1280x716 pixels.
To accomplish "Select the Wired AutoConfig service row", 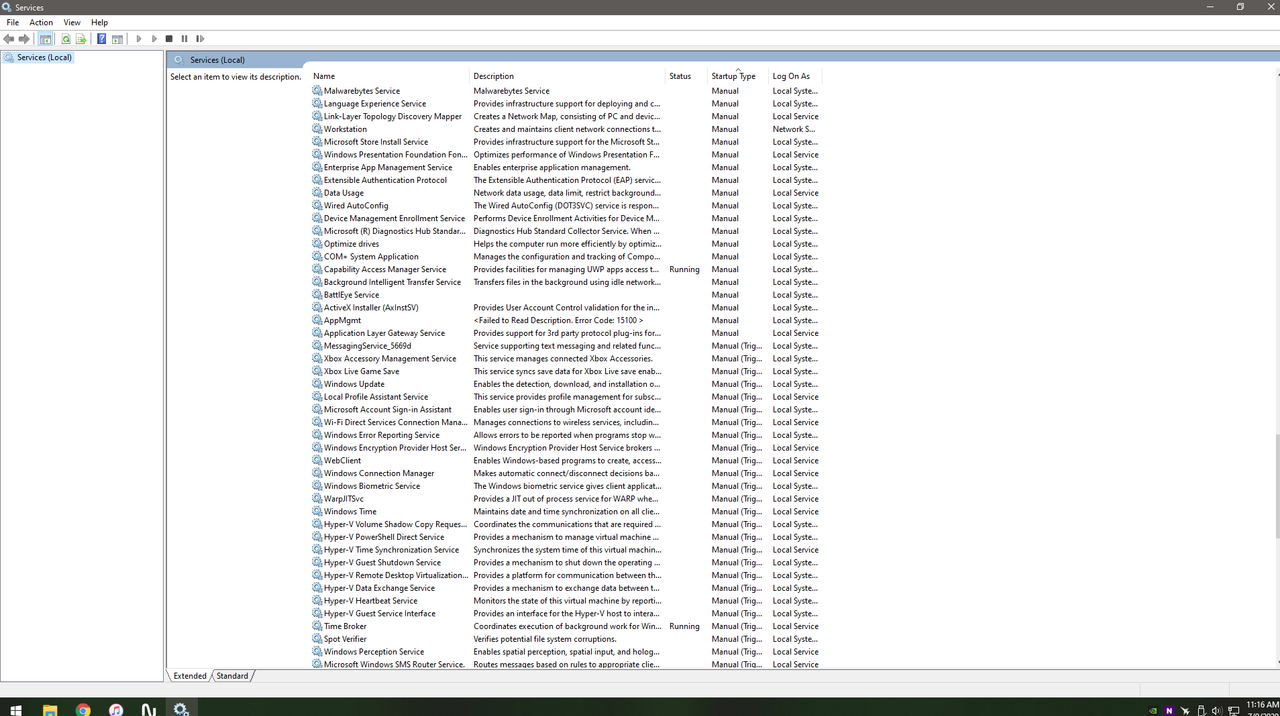I will click(x=566, y=206).
